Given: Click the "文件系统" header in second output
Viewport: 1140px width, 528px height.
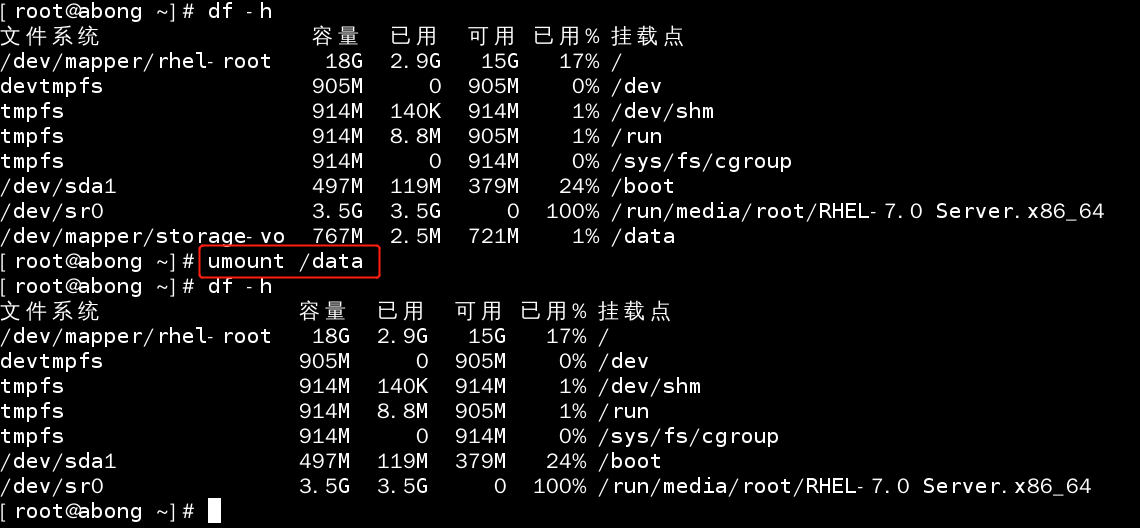Looking at the screenshot, I should pyautogui.click(x=49, y=311).
